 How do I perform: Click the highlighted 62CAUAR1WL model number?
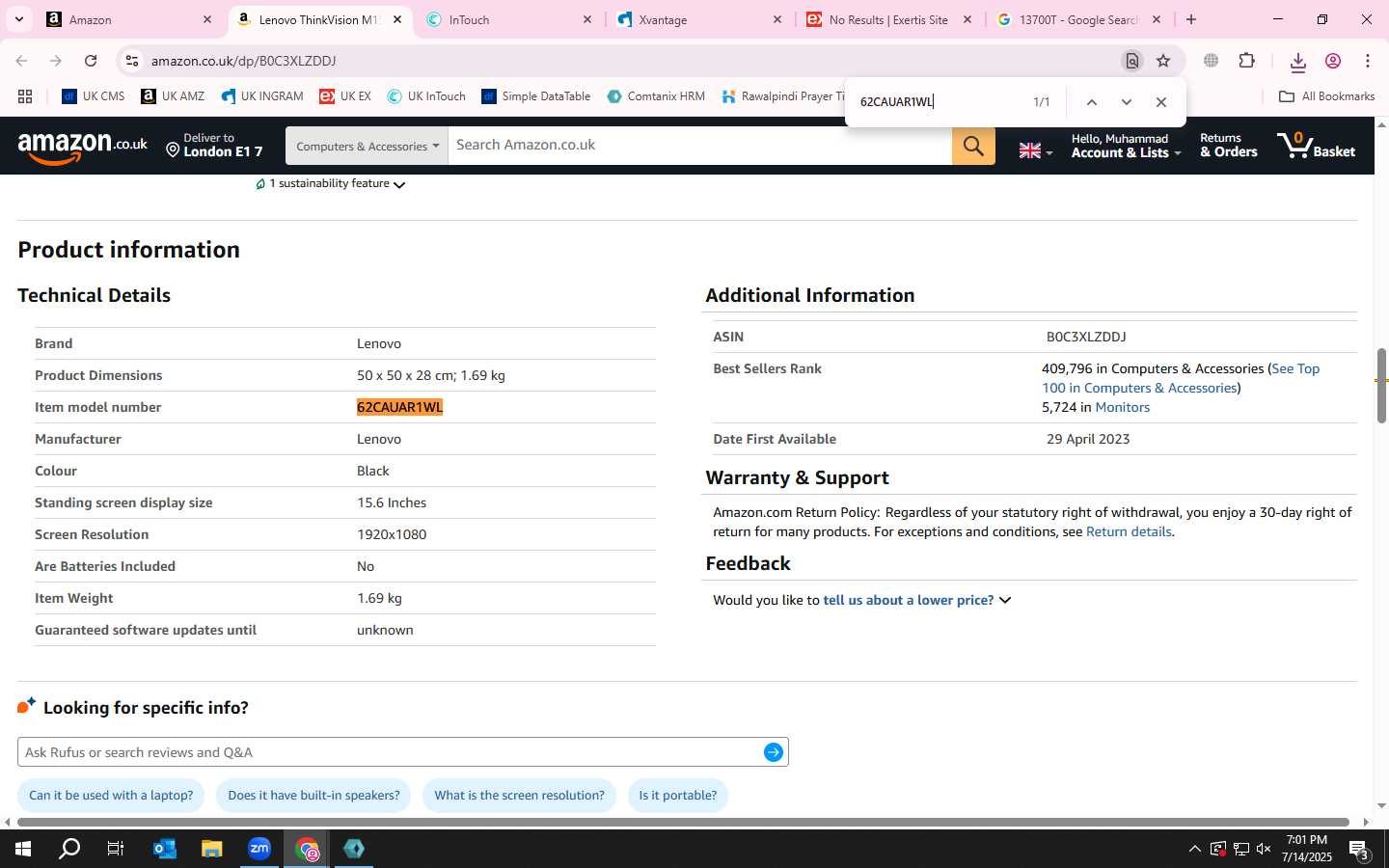(x=399, y=407)
